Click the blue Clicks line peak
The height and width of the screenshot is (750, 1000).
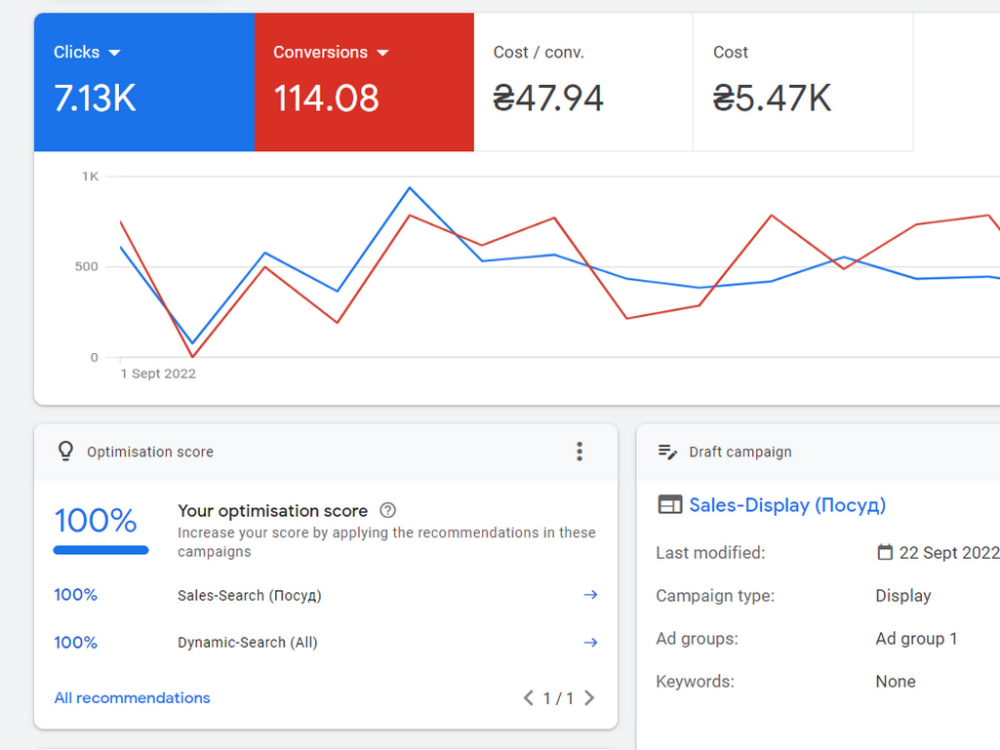click(409, 188)
